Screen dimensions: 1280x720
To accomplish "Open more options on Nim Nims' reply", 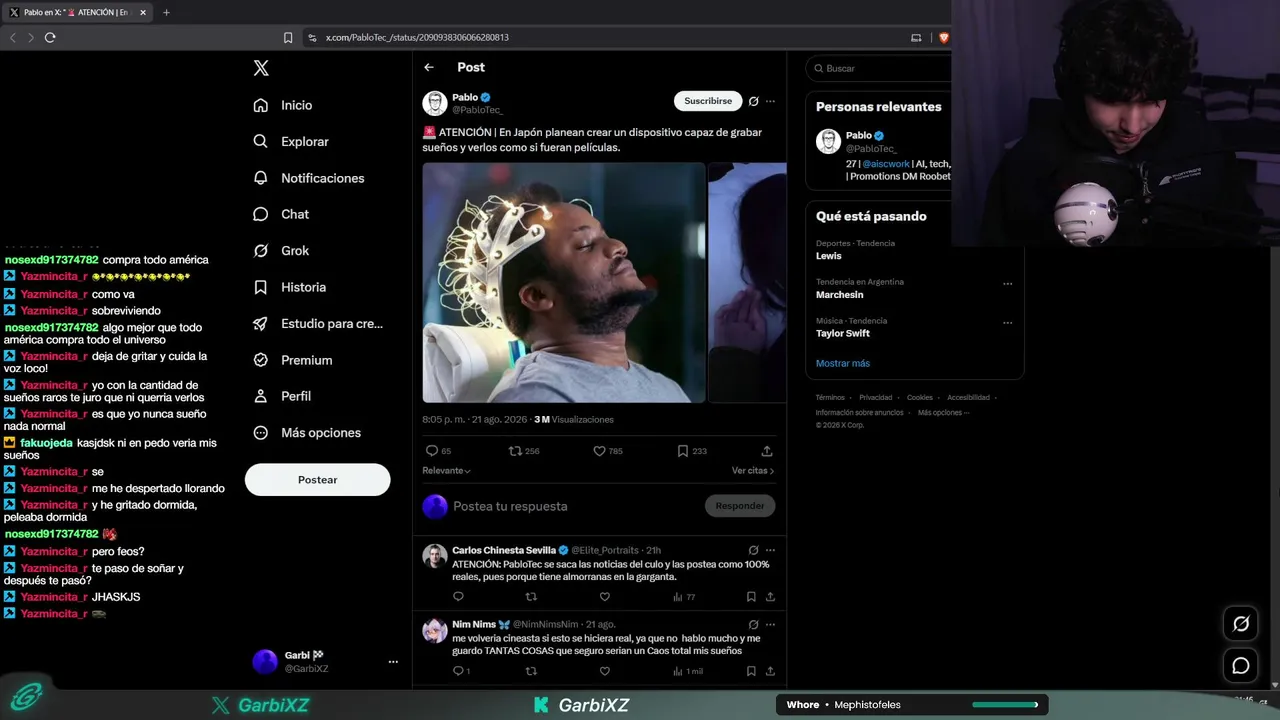I will coord(770,624).
